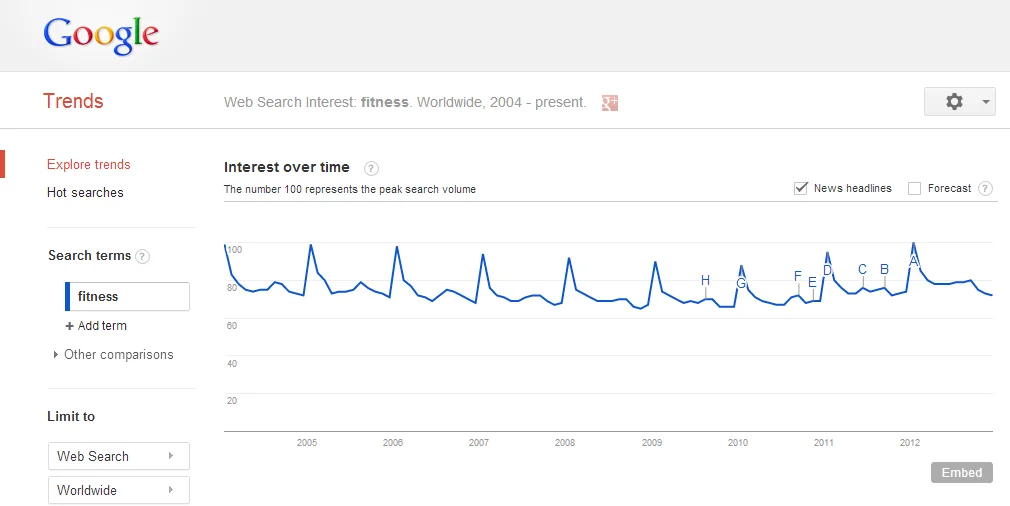Open the Web Search dropdown
The height and width of the screenshot is (506, 1010).
119,456
